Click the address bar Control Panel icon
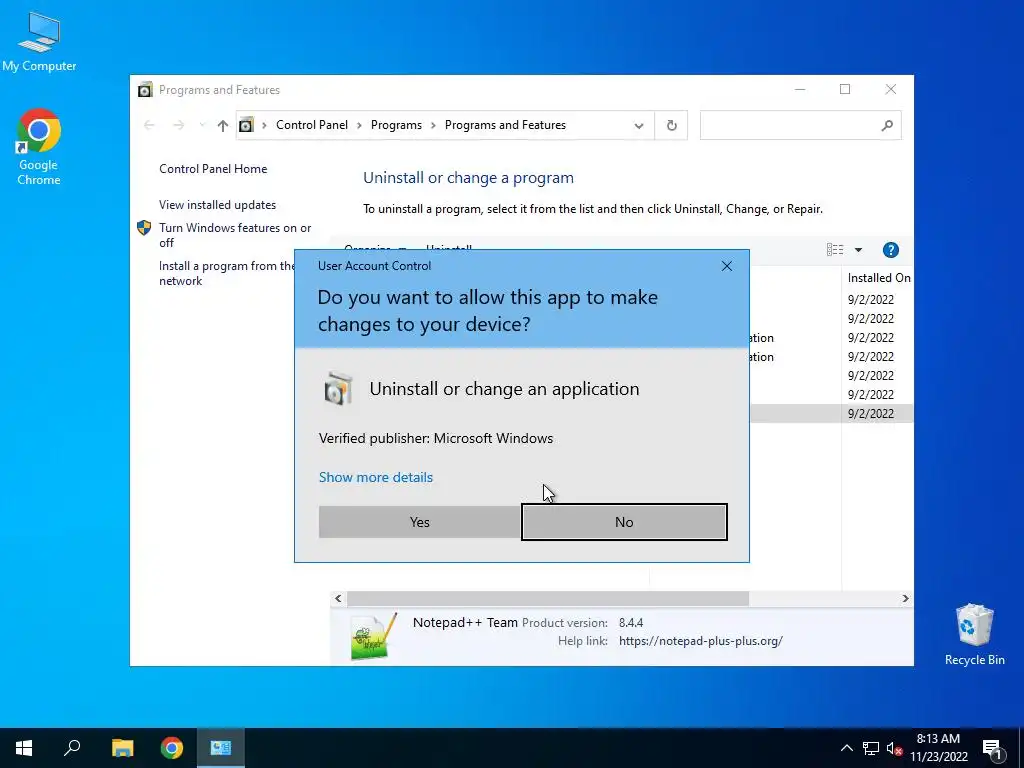The width and height of the screenshot is (1024, 768). coord(246,125)
